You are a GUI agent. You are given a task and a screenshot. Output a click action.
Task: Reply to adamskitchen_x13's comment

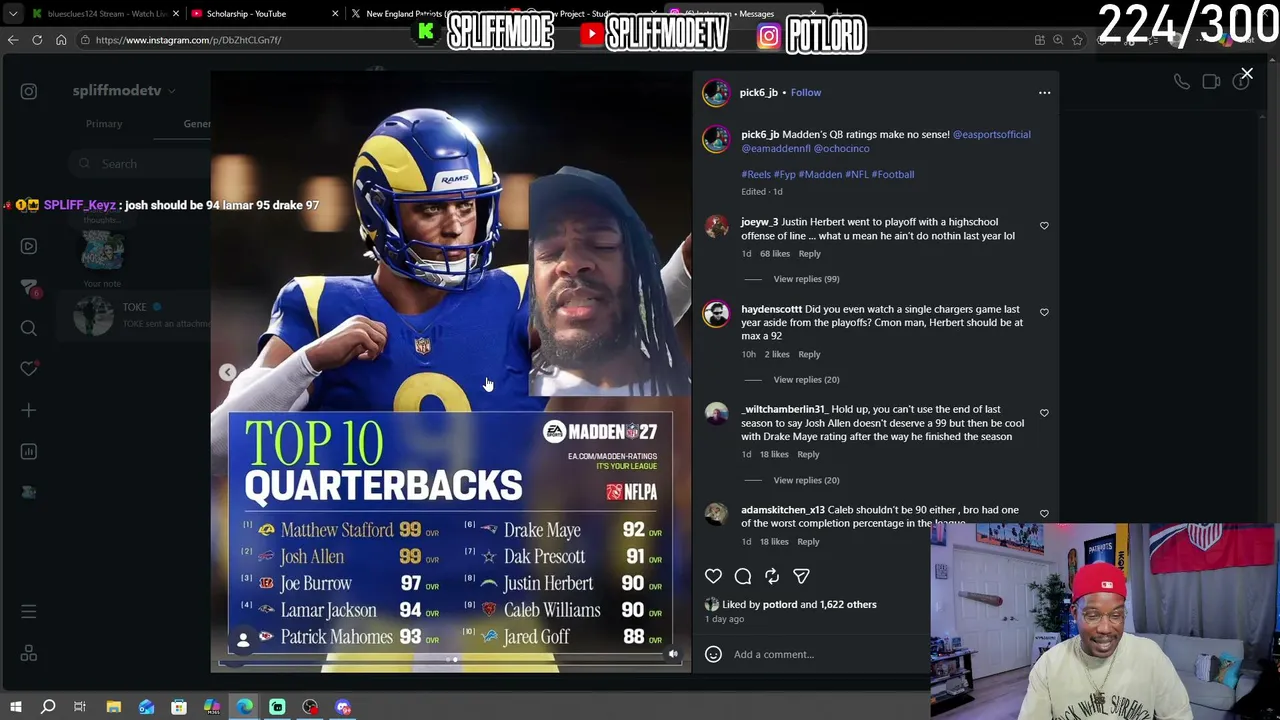coord(808,542)
